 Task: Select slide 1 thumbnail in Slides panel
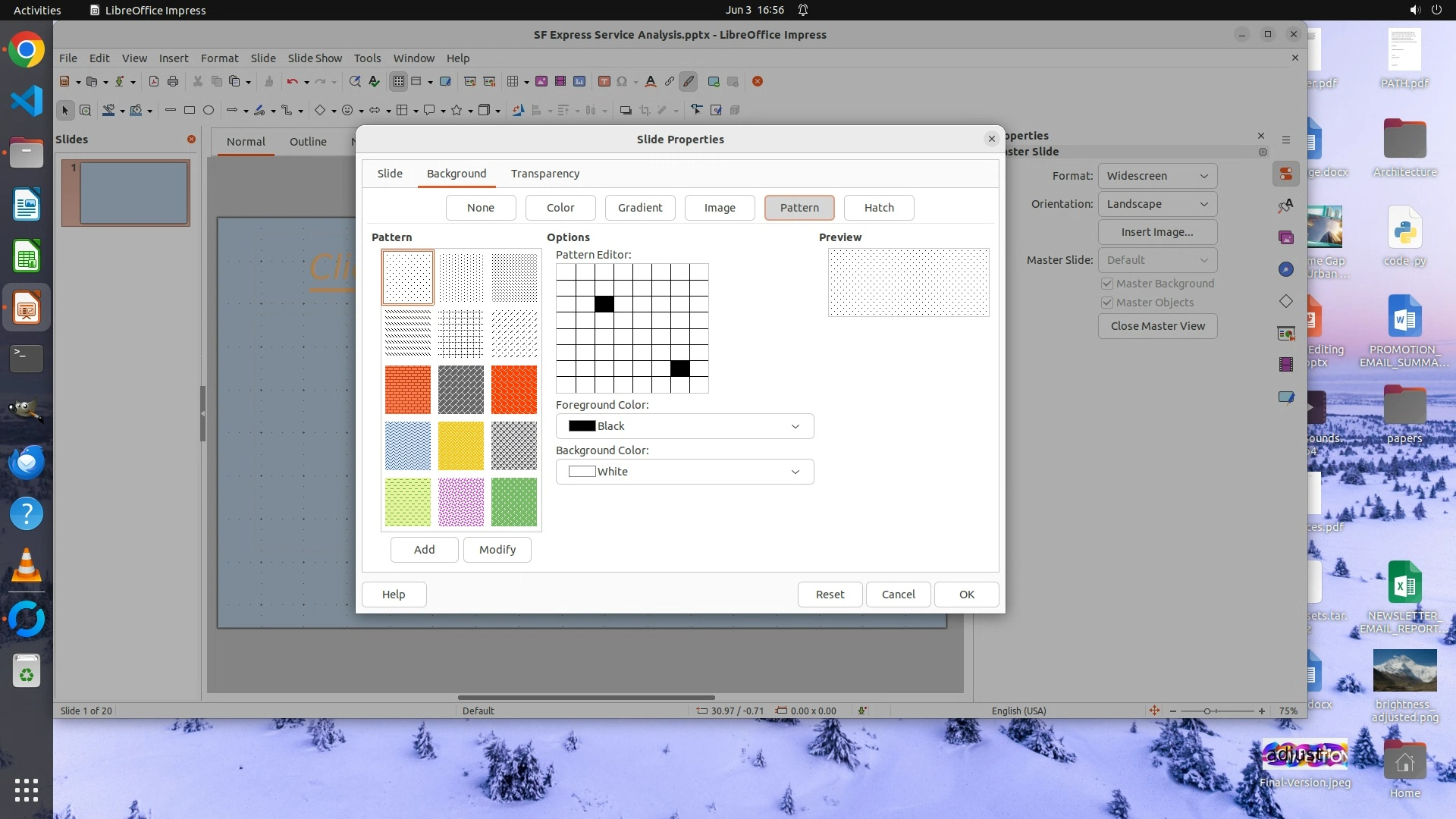[133, 193]
